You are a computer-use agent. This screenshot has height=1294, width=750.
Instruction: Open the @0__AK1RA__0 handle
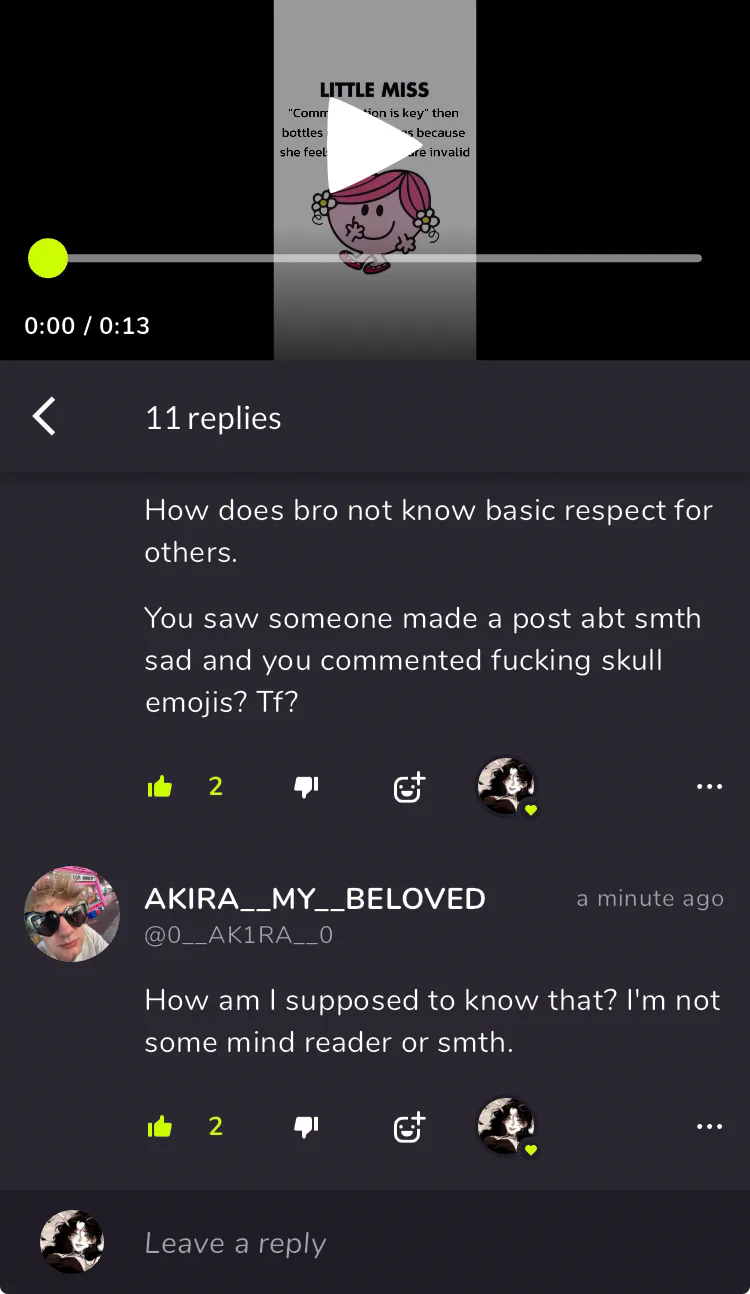coord(239,935)
